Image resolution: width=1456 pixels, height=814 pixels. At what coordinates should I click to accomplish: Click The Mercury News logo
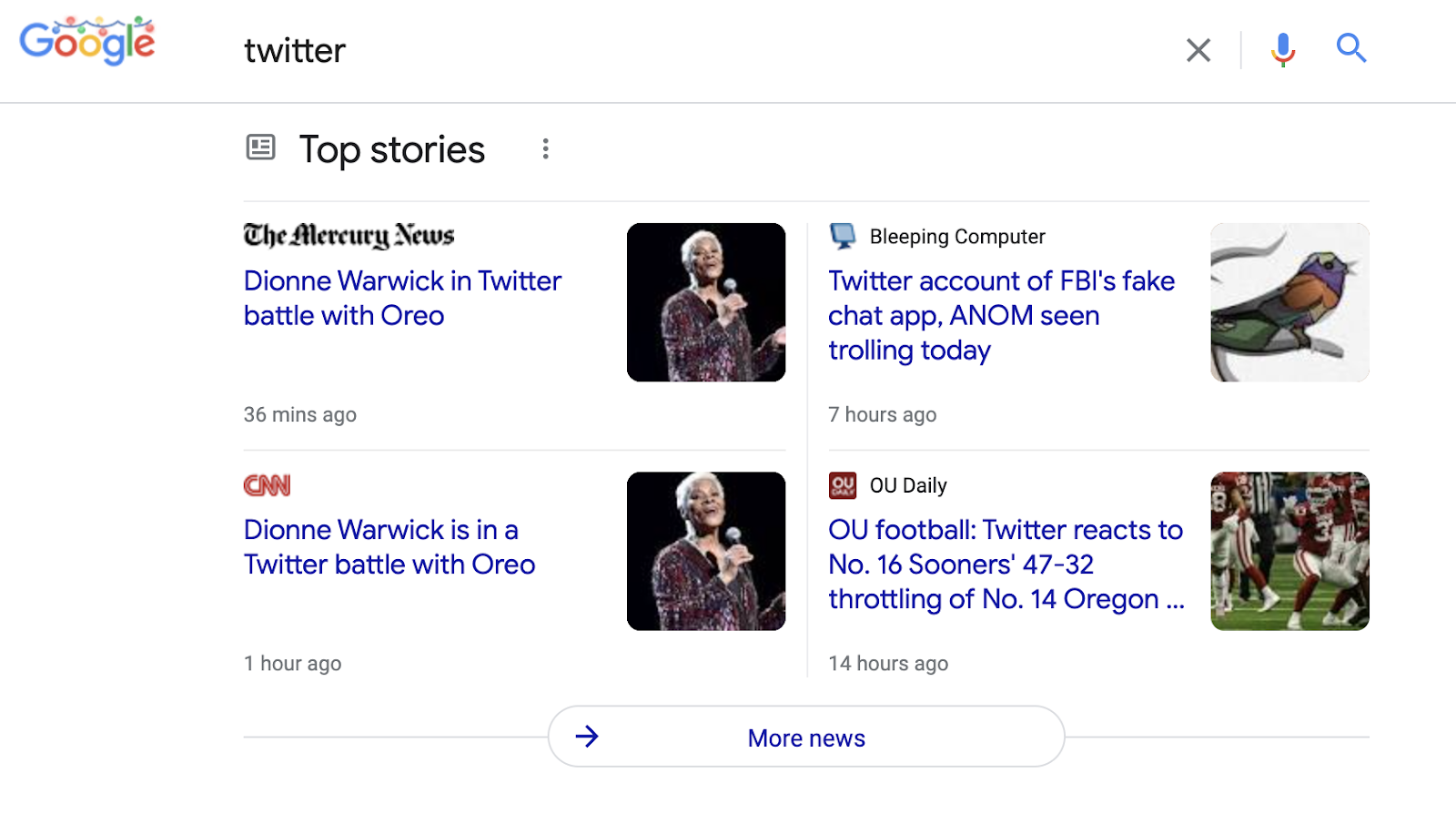point(349,236)
